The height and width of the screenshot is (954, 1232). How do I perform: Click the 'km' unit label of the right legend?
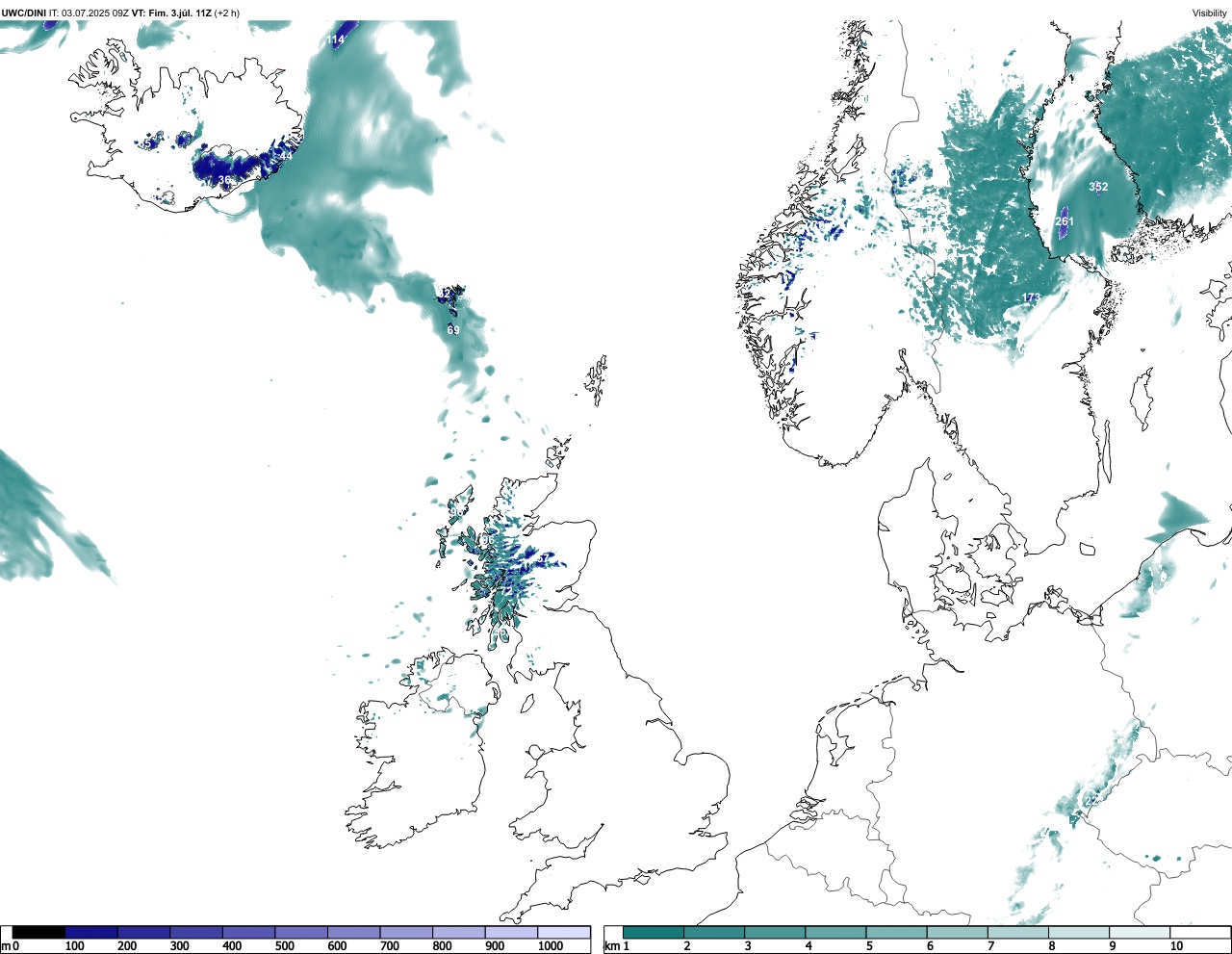[610, 946]
